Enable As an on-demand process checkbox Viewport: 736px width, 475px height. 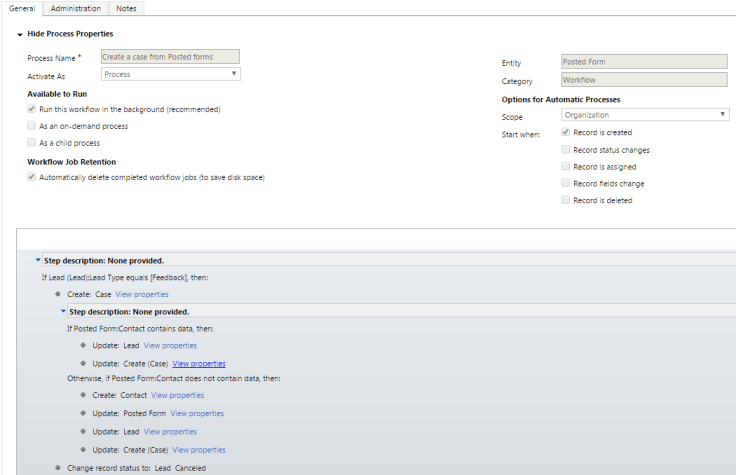(32, 126)
